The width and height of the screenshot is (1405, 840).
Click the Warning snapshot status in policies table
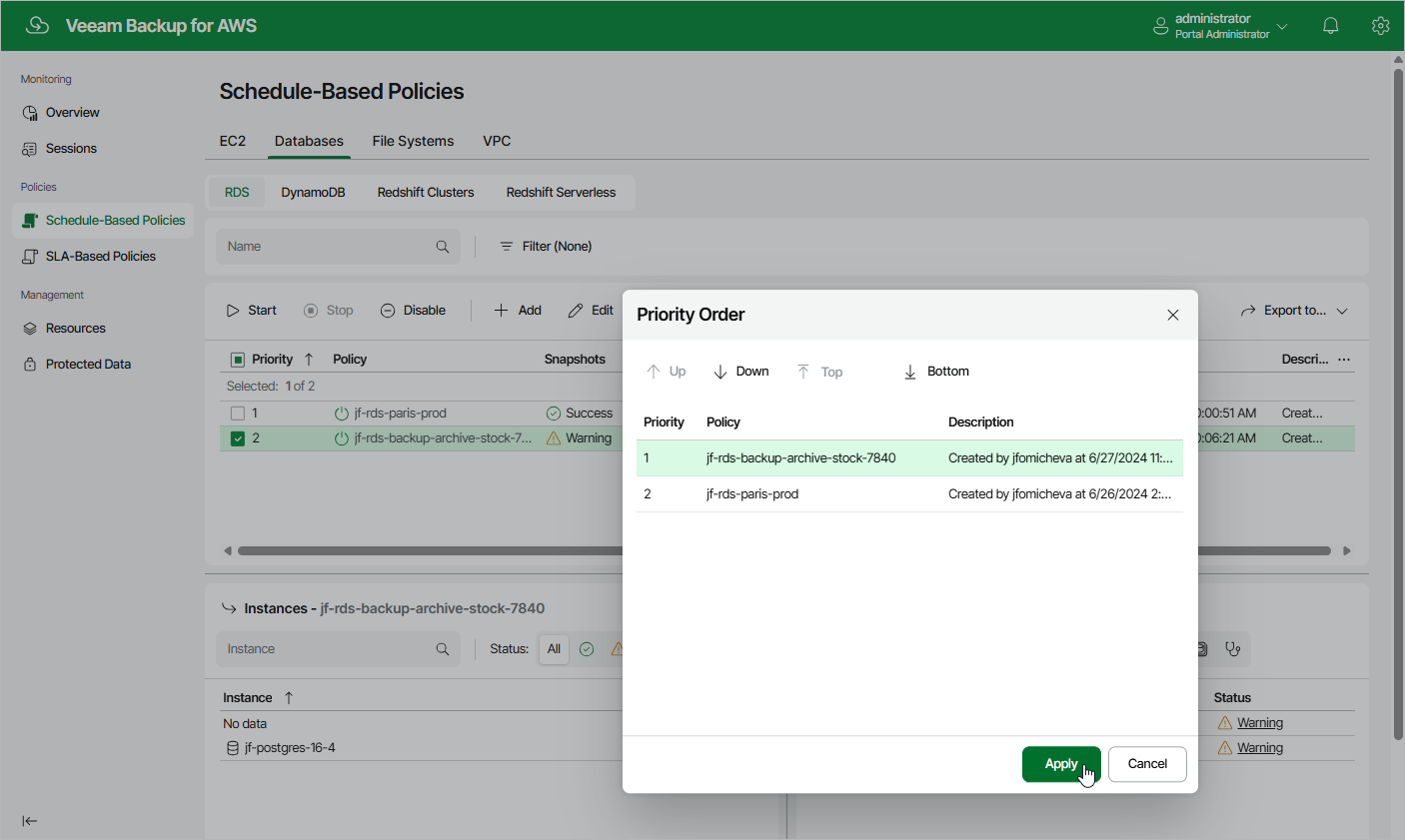[580, 438]
